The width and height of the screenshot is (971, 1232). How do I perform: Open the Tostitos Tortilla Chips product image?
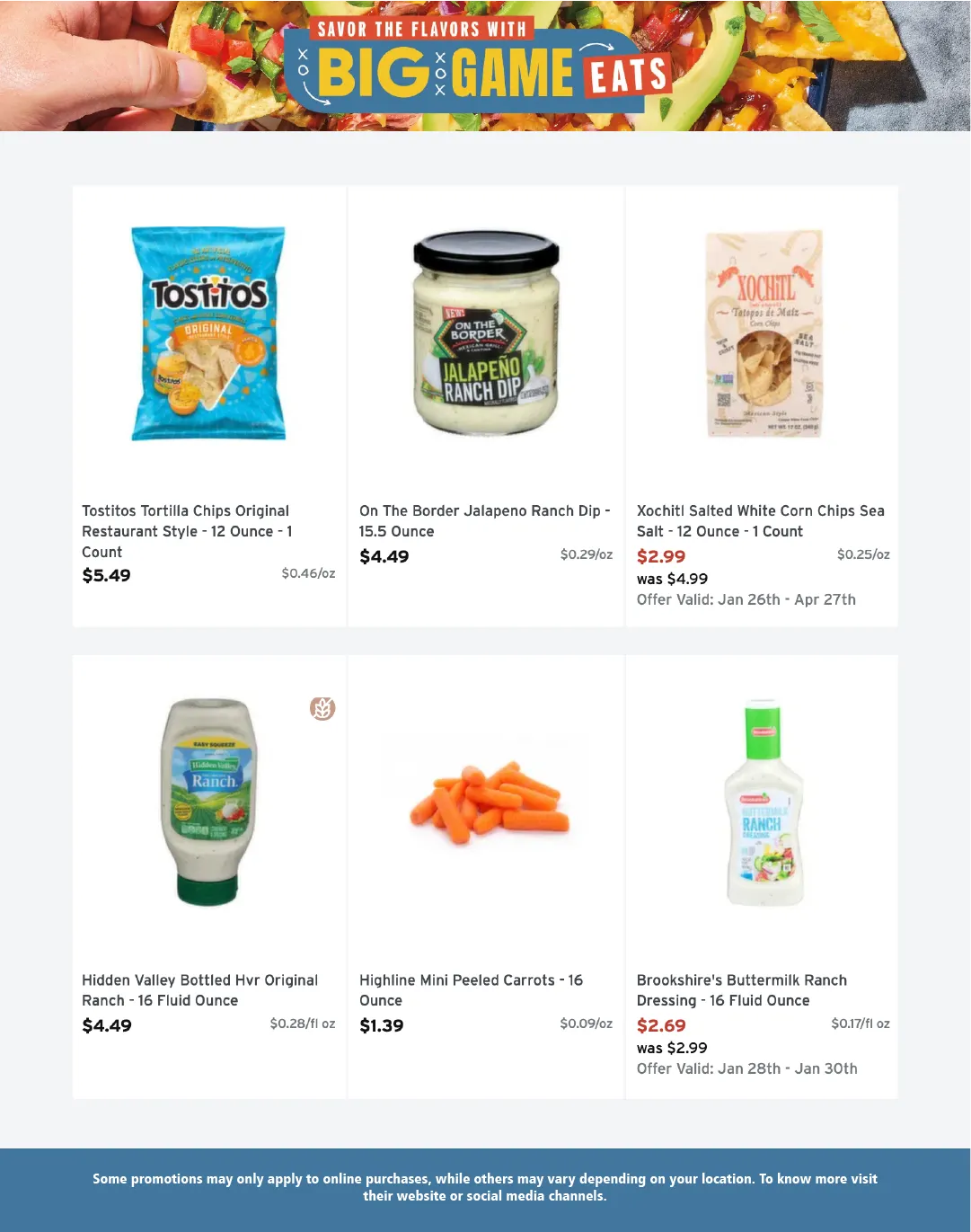pyautogui.click(x=208, y=333)
